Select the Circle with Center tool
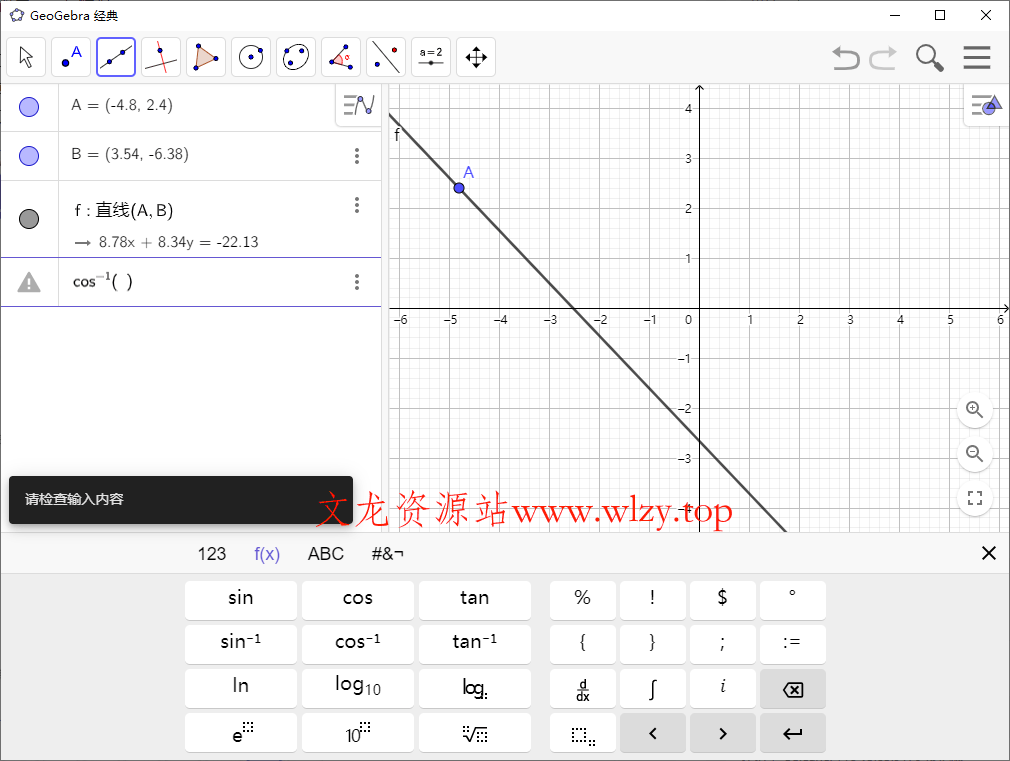The image size is (1010, 761). click(x=251, y=57)
